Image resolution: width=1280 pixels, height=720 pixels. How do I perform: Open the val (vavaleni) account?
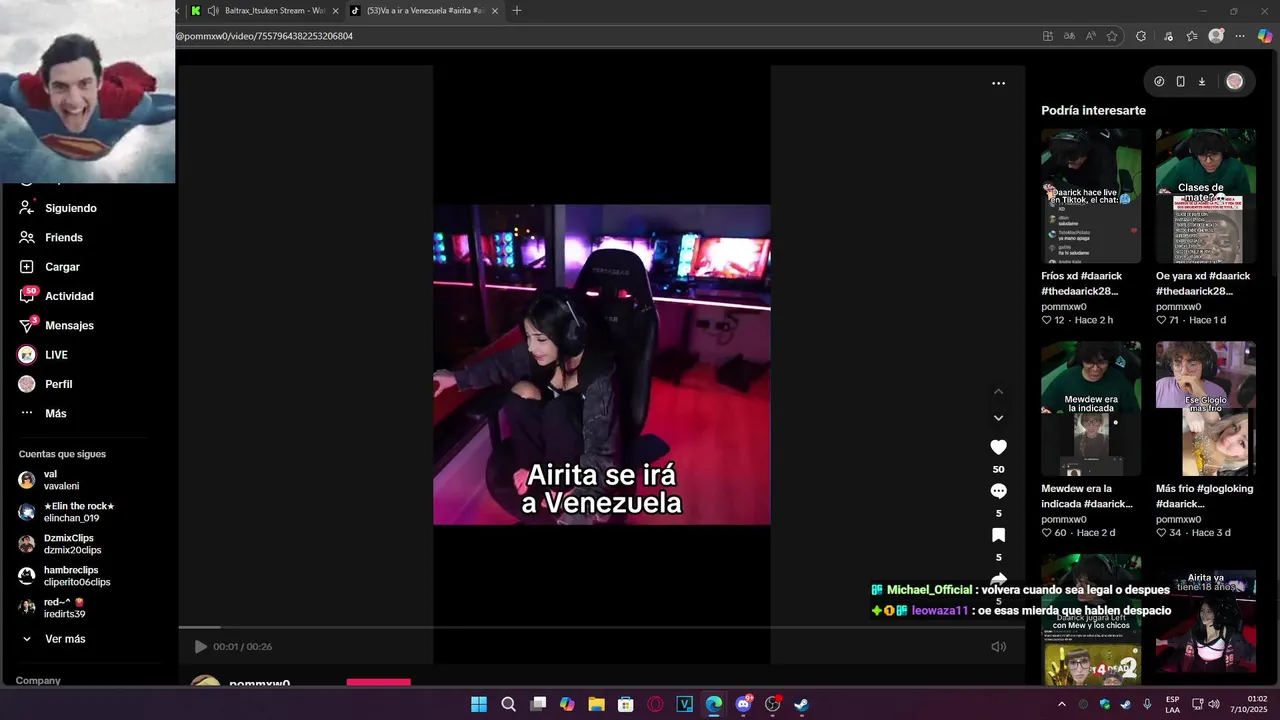pos(50,480)
